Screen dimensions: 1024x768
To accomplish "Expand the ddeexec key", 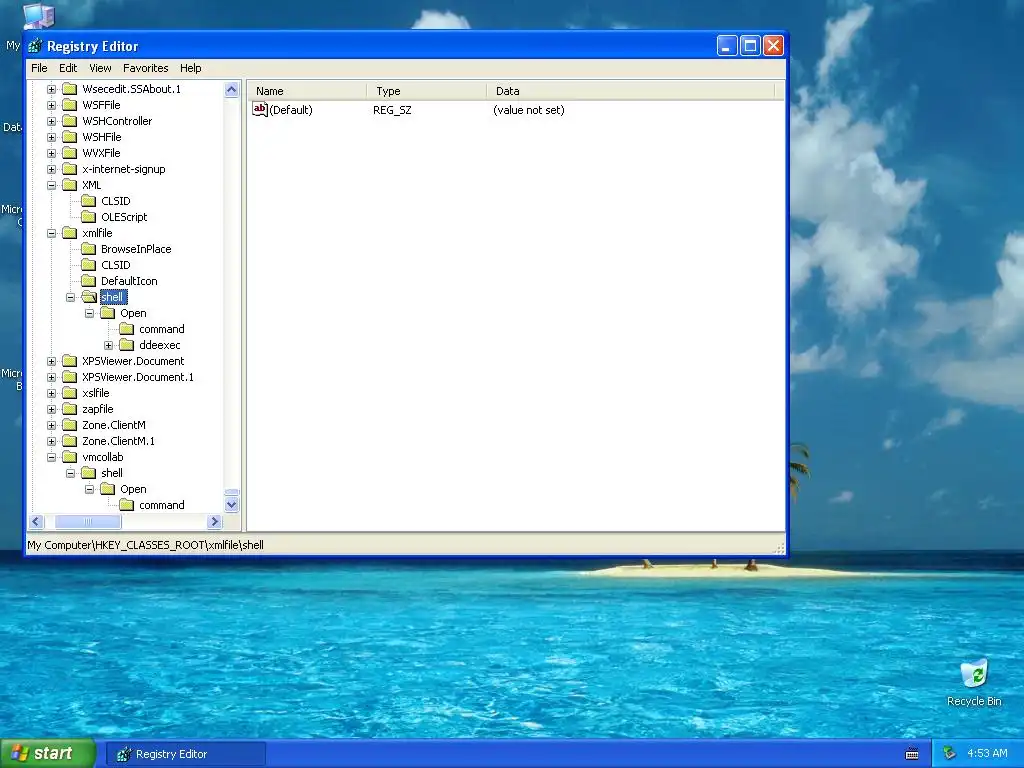I will [x=108, y=345].
